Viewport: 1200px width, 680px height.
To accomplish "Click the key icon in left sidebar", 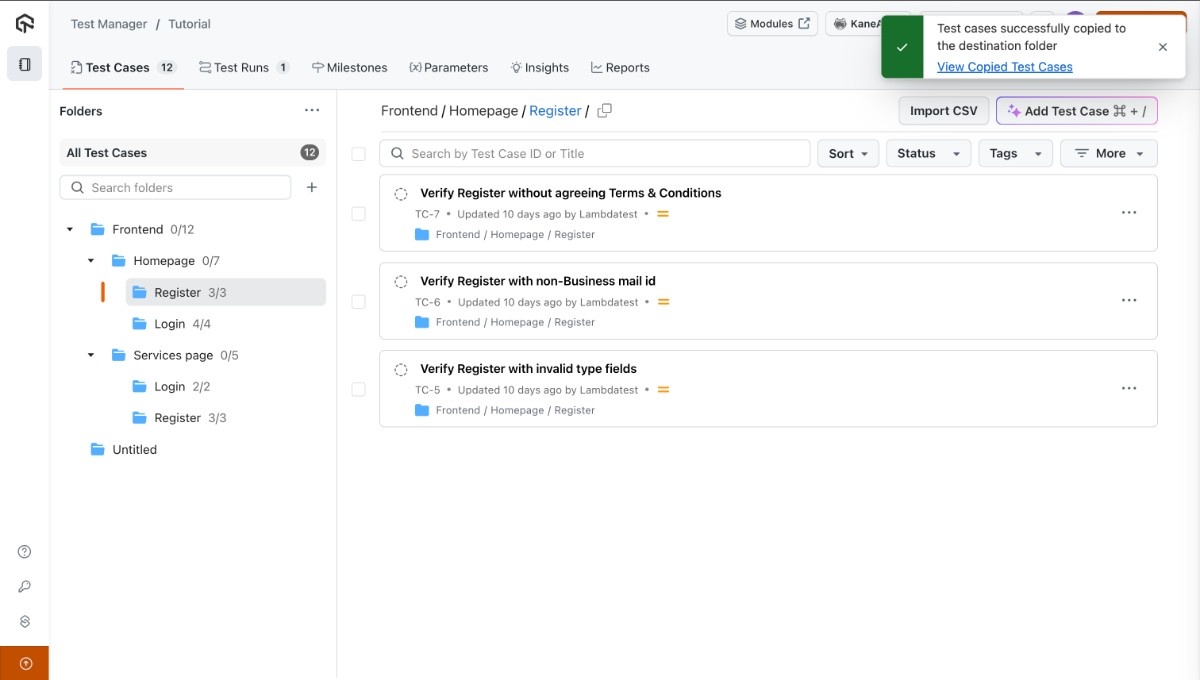I will (x=25, y=587).
